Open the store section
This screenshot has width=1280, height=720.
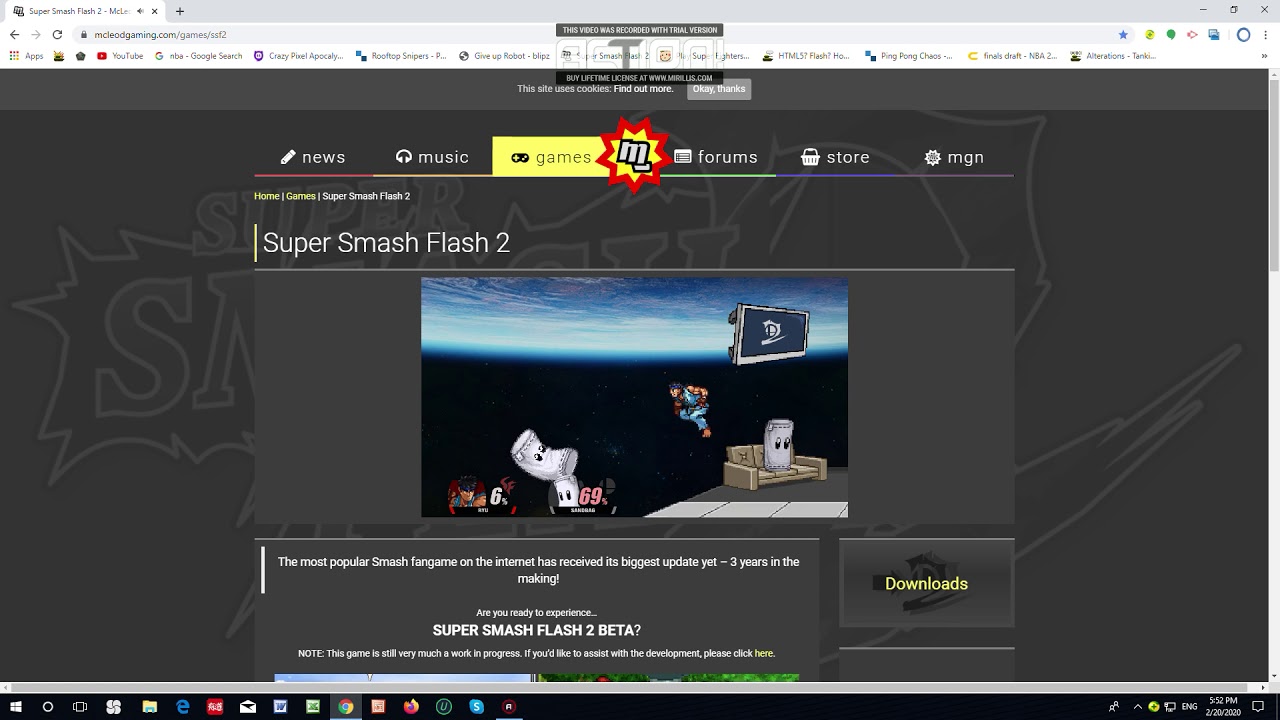(x=835, y=157)
